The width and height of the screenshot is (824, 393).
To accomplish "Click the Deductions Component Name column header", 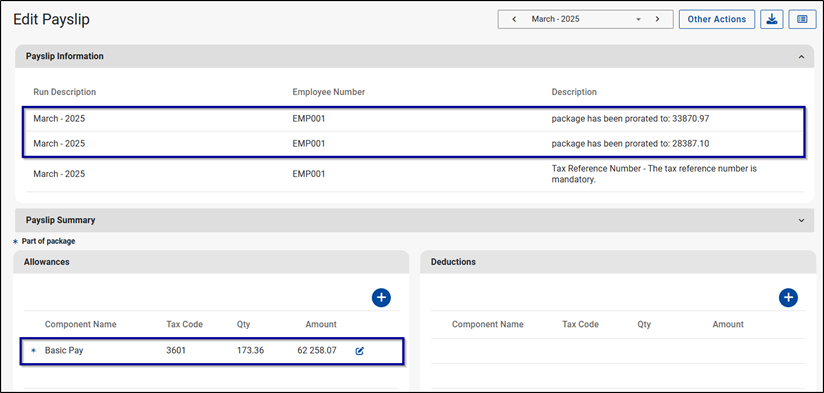I will pos(488,324).
